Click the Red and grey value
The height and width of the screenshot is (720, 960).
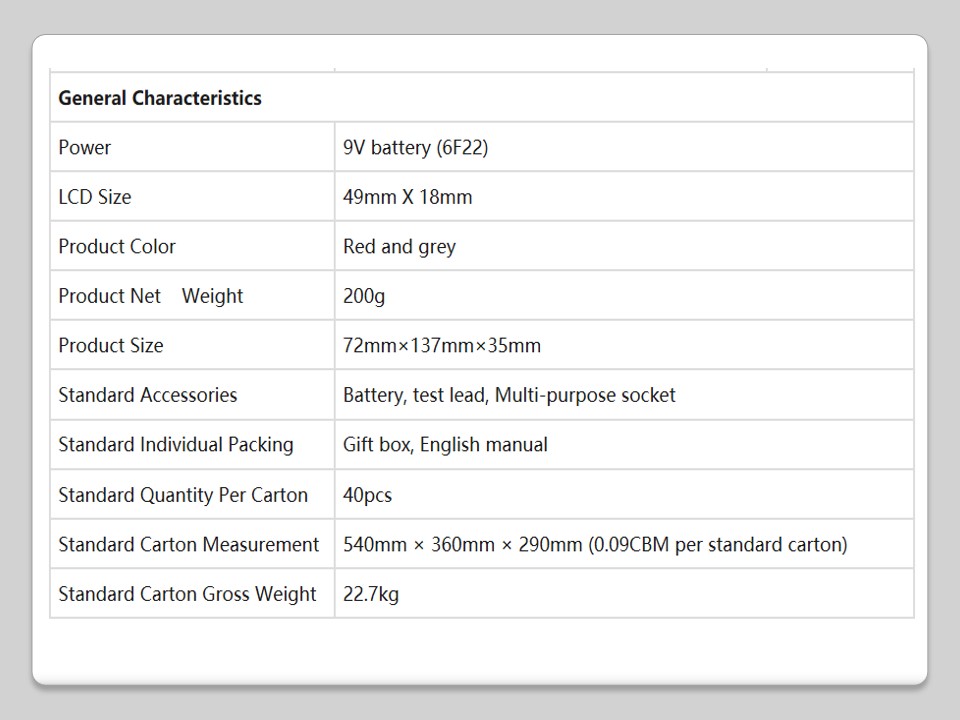[399, 247]
